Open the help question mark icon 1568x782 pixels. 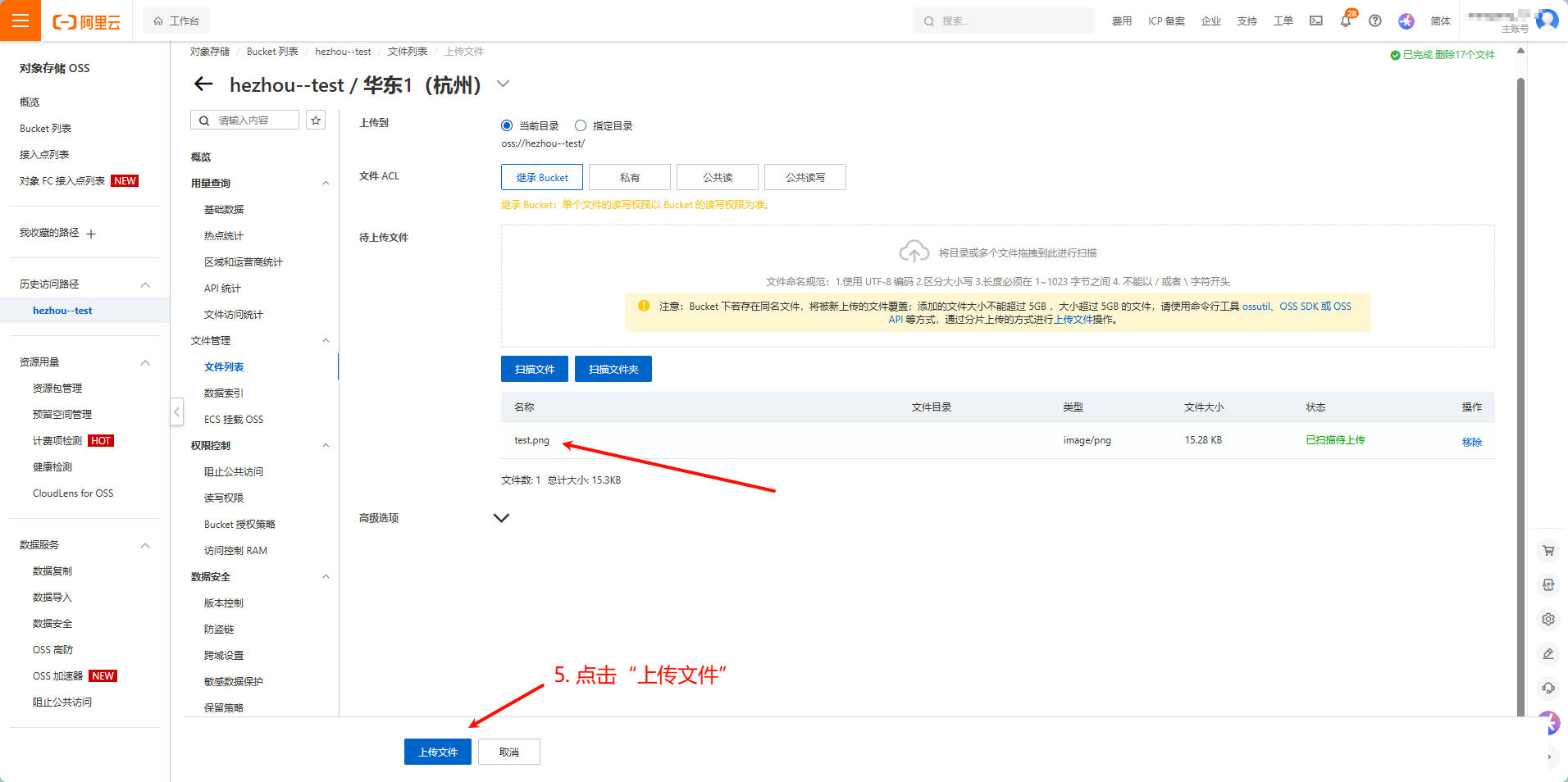[x=1375, y=21]
